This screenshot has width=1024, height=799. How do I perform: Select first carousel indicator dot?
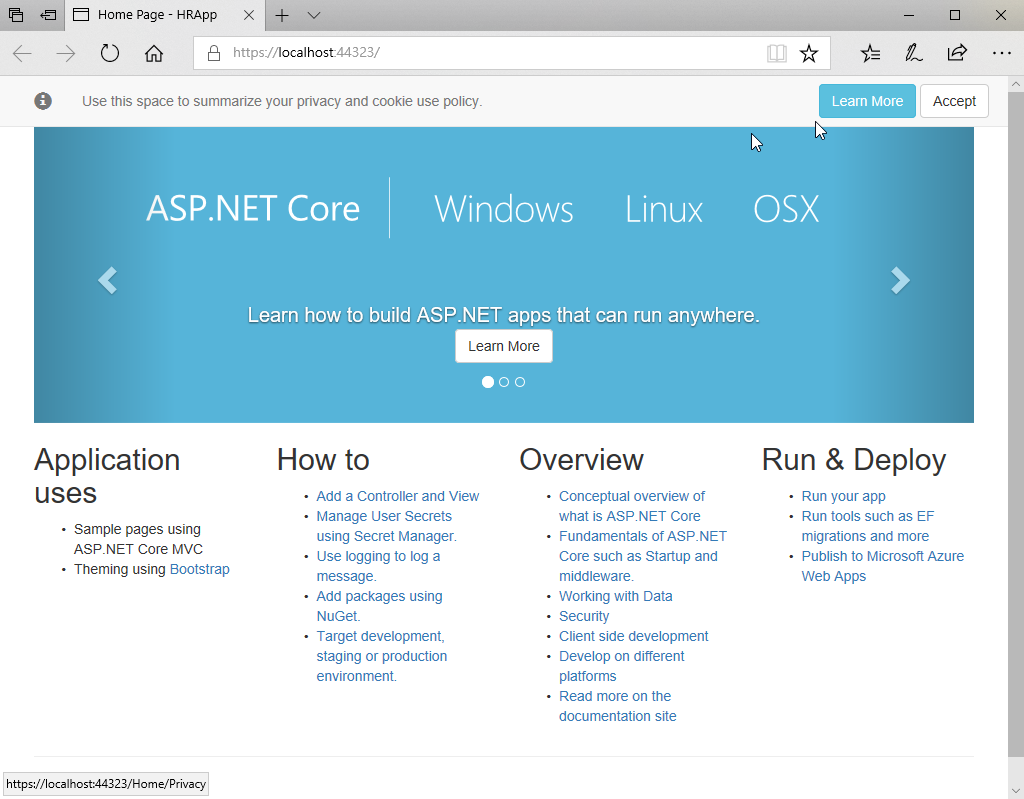488,382
